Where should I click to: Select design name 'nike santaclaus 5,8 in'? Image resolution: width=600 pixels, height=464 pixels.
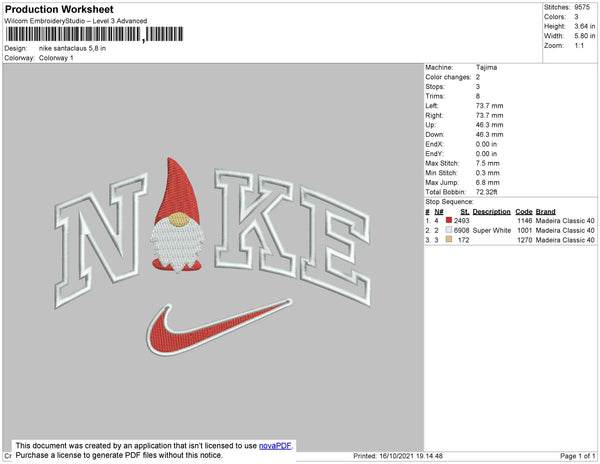pos(72,48)
